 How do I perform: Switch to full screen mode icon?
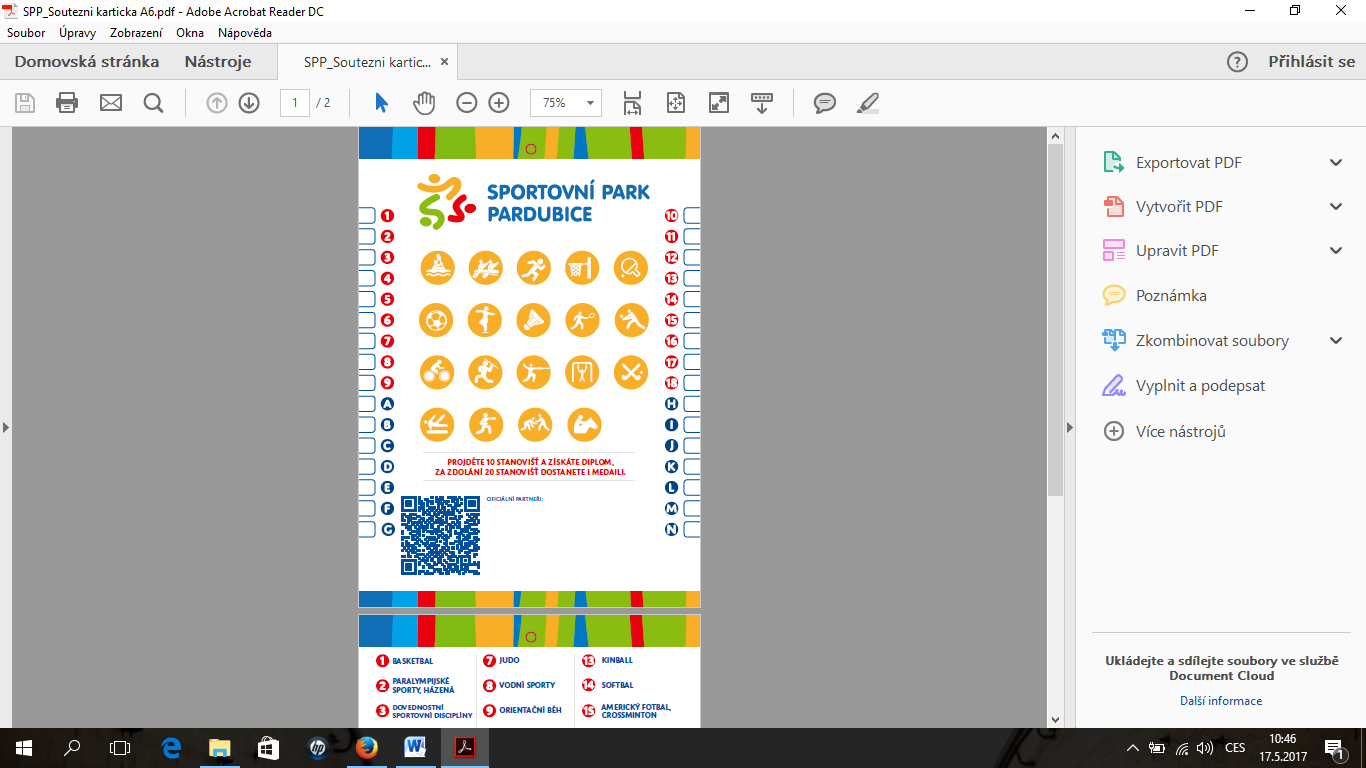pyautogui.click(x=719, y=102)
